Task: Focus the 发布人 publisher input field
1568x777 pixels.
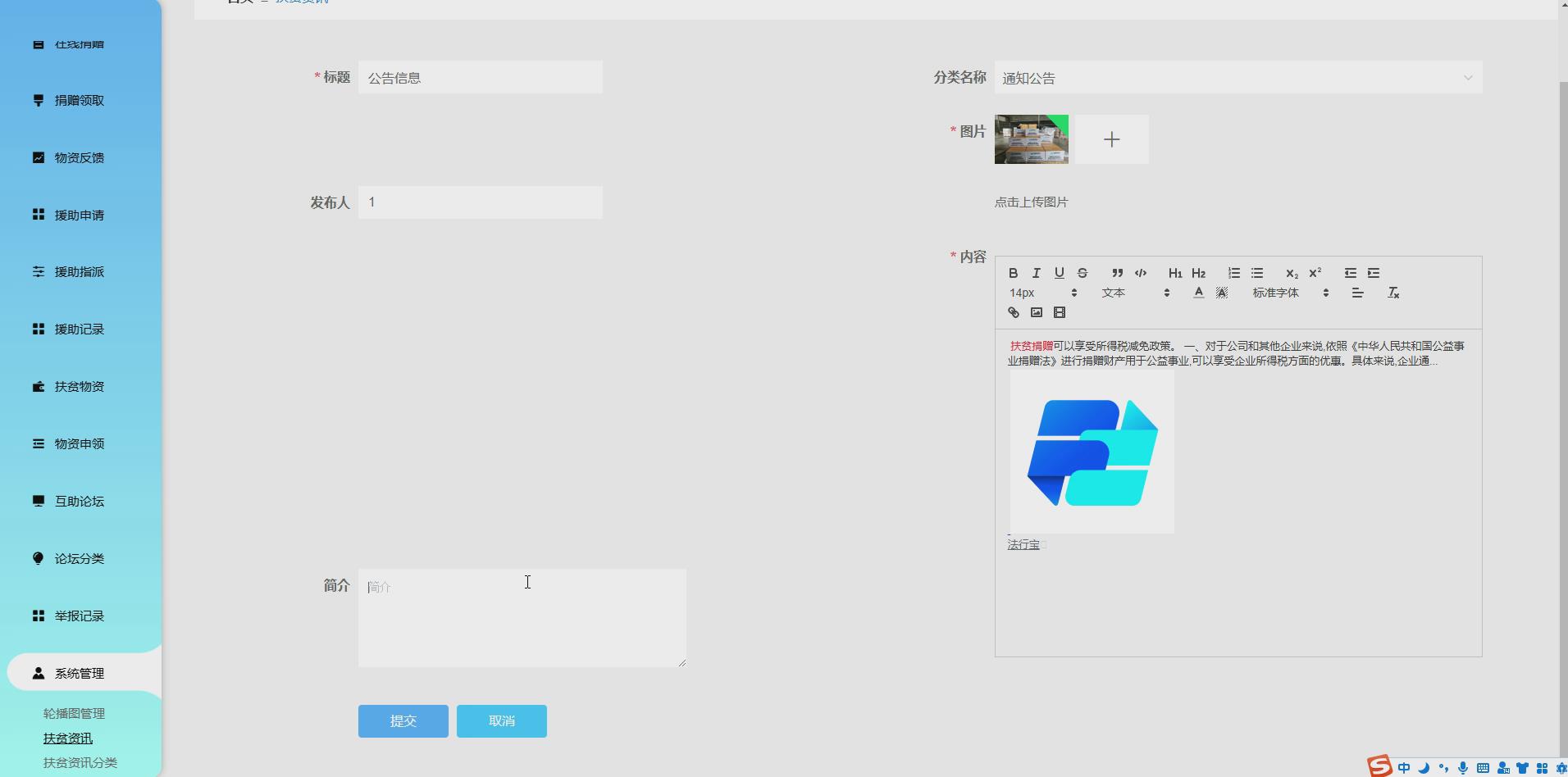Action: (x=481, y=202)
